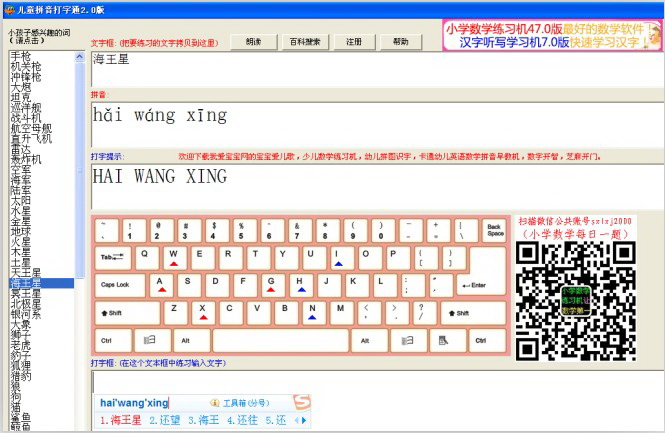Select 冲锋枪 in the word list
Viewport: 665px width, 433px height.
[x=26, y=77]
